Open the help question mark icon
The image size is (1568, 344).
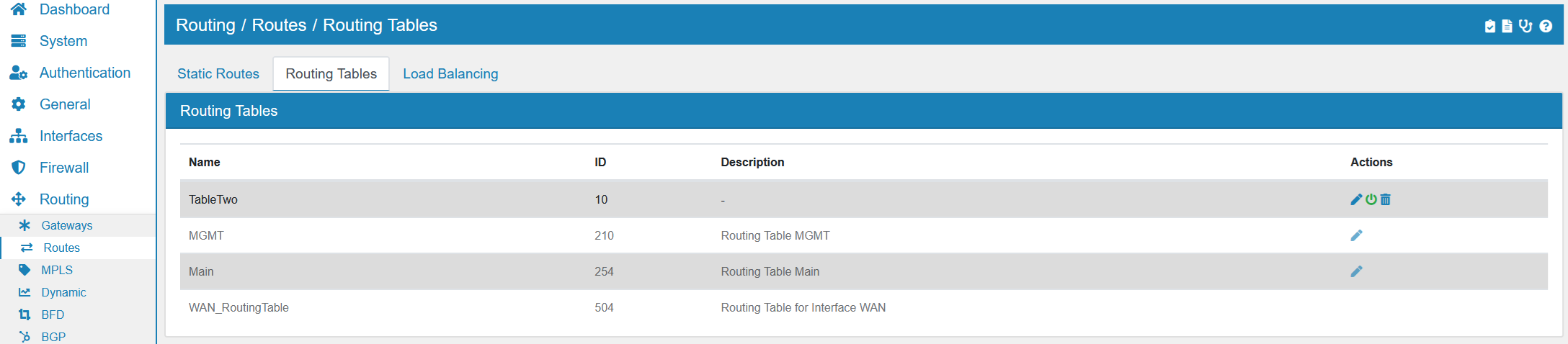1546,26
